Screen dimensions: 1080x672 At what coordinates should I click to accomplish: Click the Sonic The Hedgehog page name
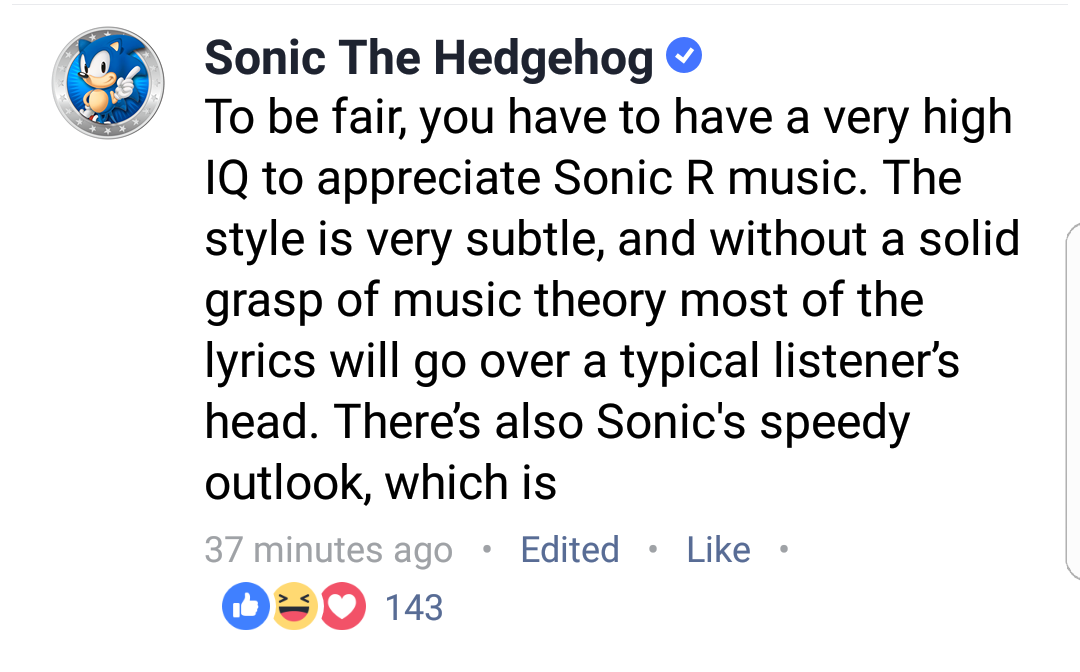[428, 60]
